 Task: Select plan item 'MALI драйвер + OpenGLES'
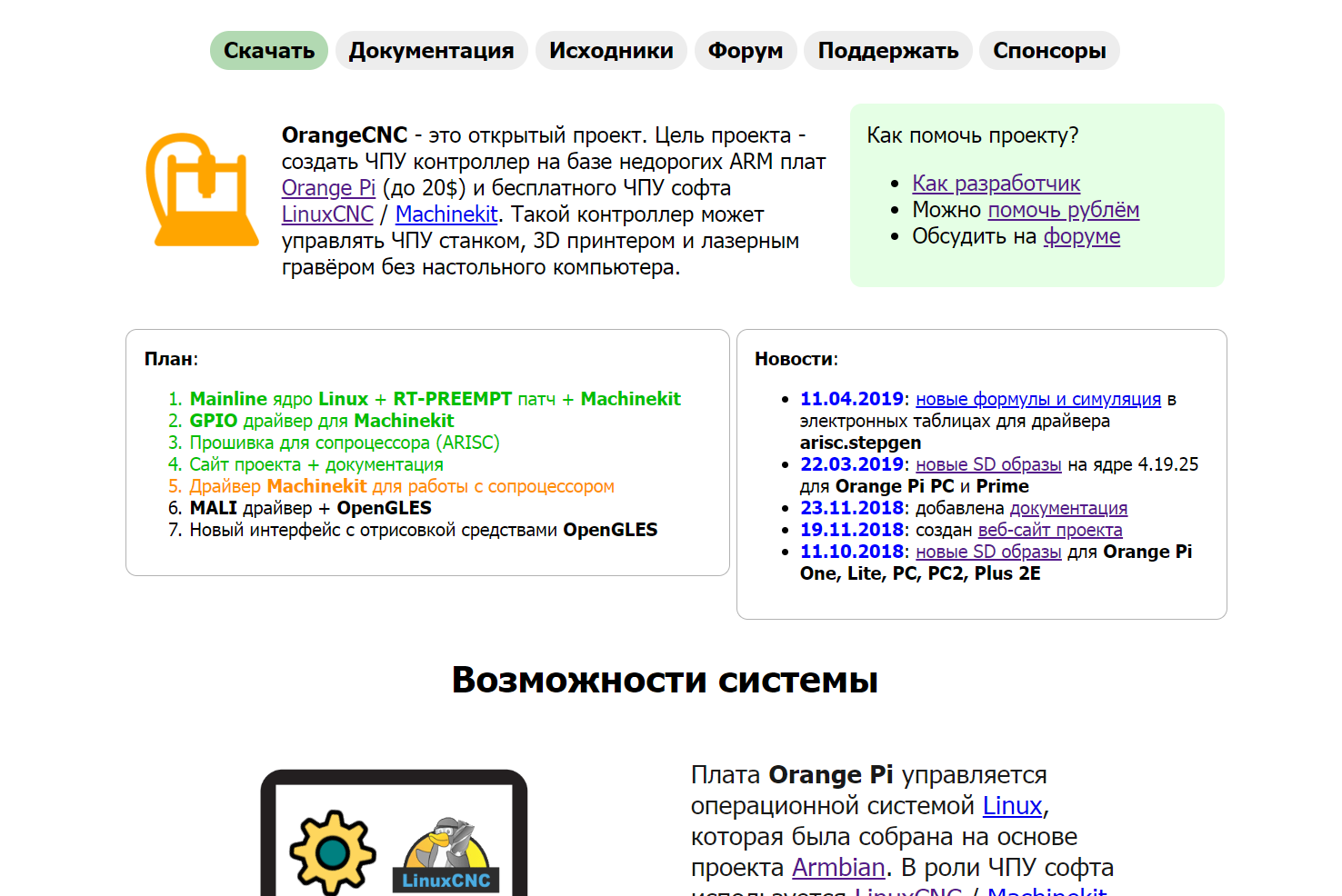point(311,508)
